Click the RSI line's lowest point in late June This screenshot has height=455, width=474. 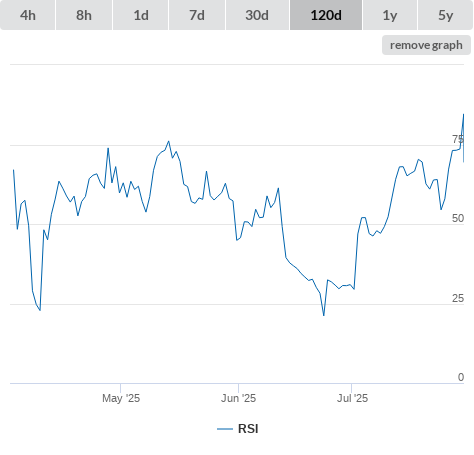(x=323, y=315)
